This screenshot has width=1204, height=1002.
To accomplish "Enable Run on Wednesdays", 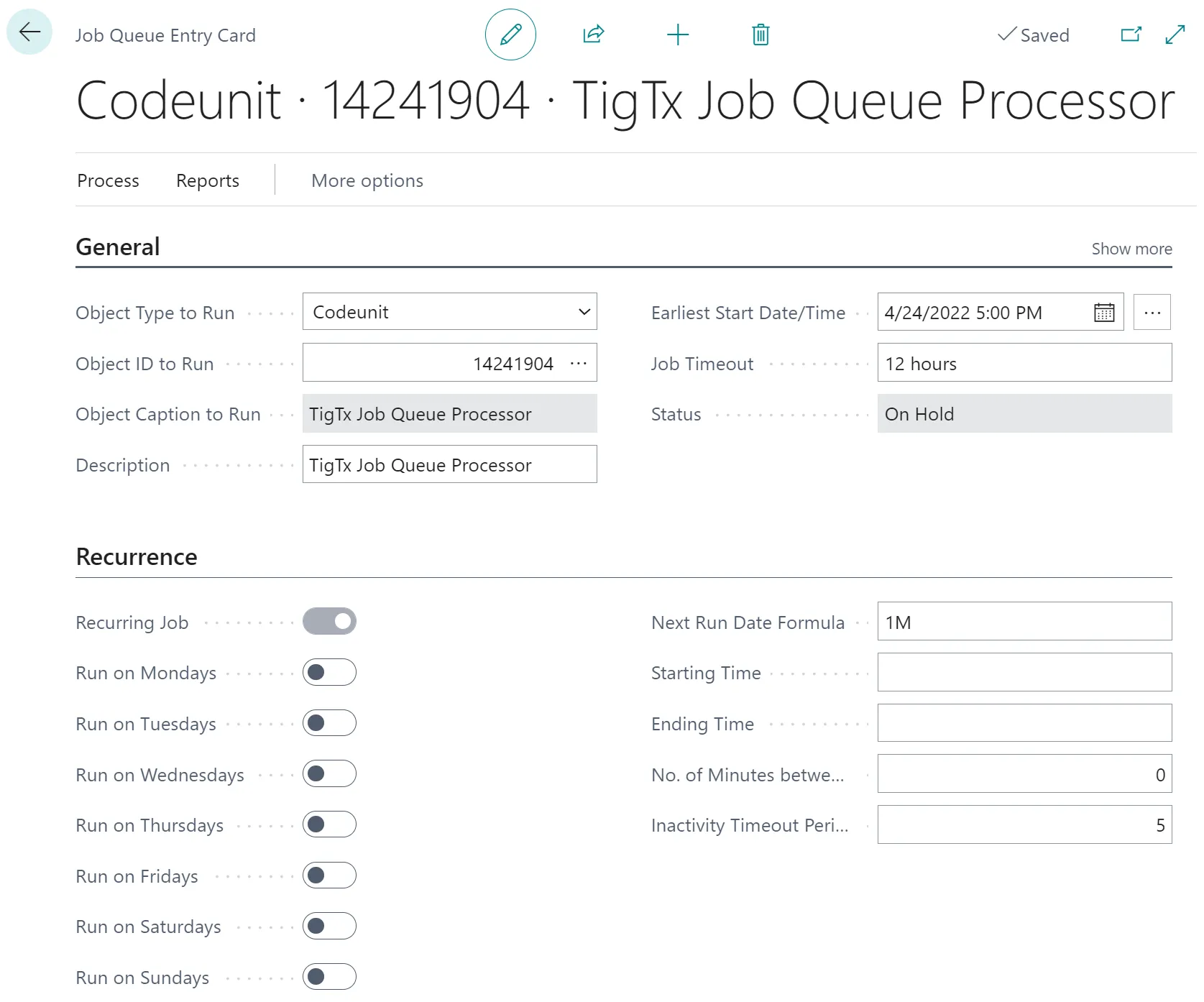I will tap(329, 774).
